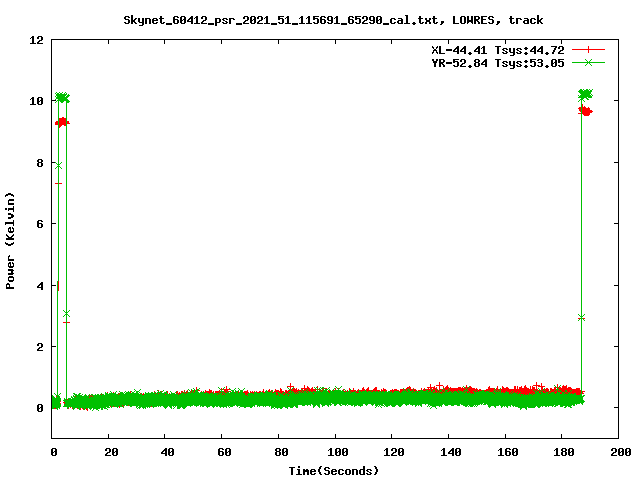Viewport: 640px width, 480px height.
Task: Click the Time(Seconds) x-axis label
Action: [x=333, y=471]
